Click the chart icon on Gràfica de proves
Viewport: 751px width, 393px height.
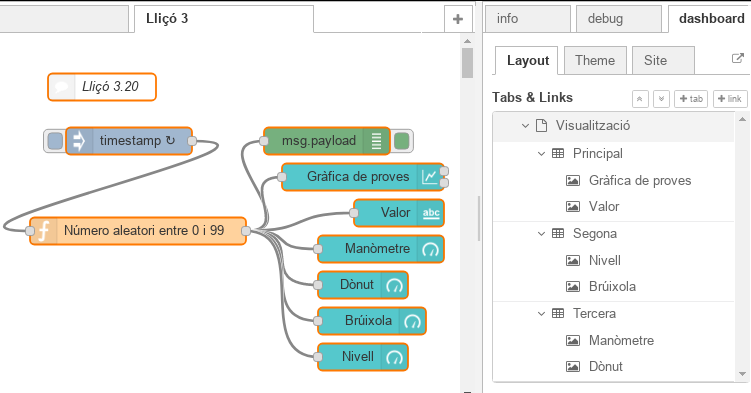pyautogui.click(x=429, y=177)
